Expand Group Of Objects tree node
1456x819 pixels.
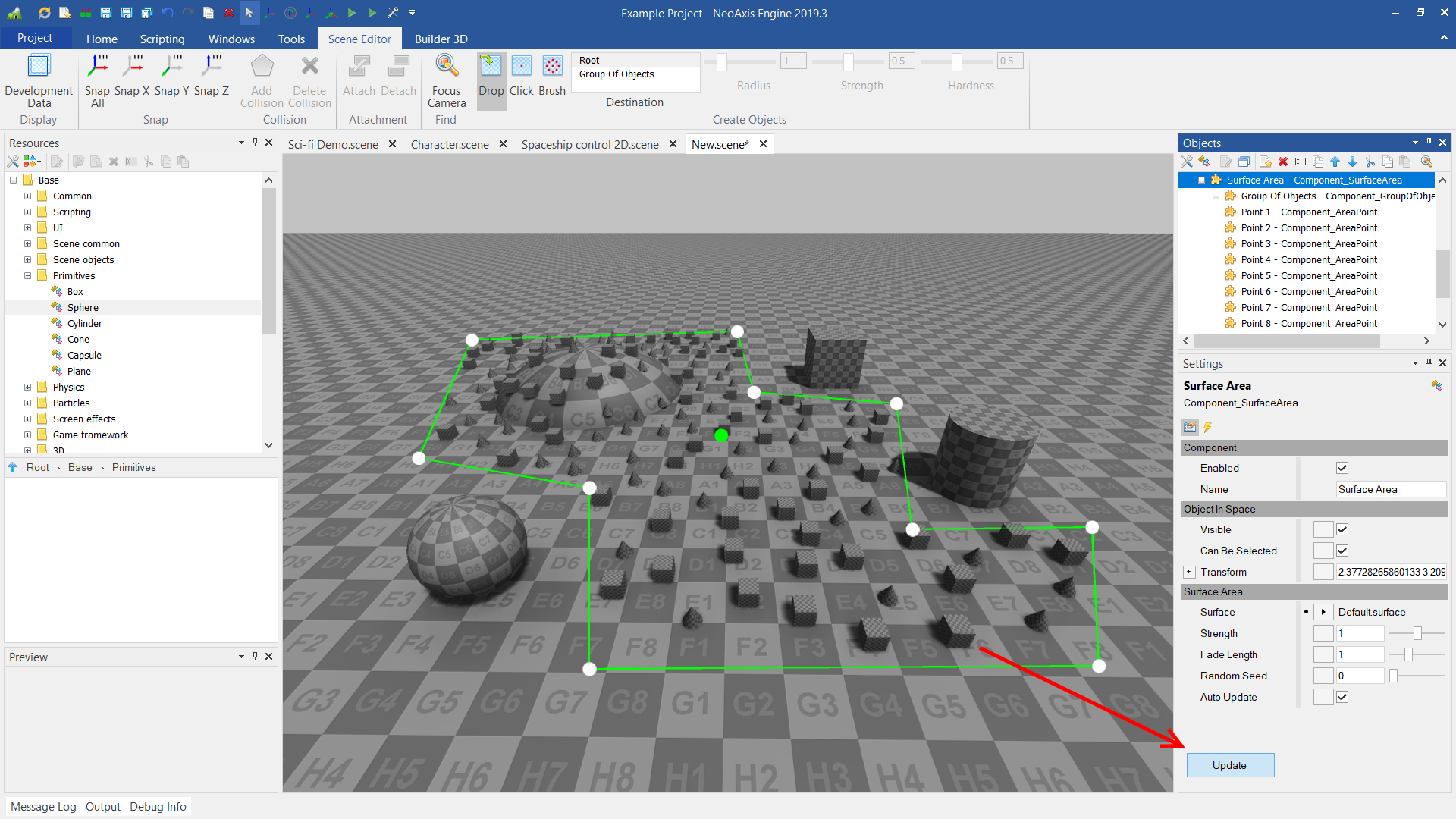point(1216,196)
